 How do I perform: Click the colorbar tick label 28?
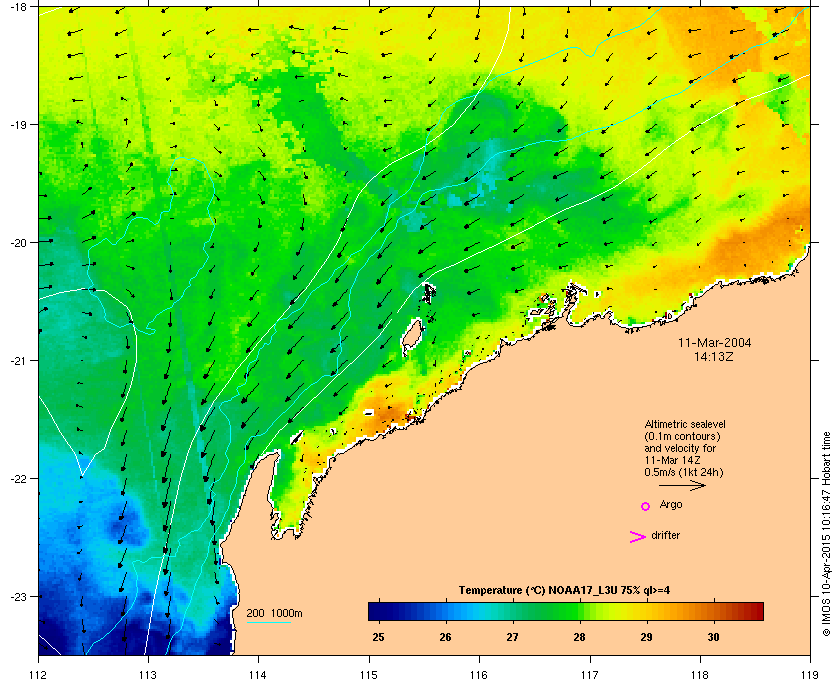pos(579,637)
